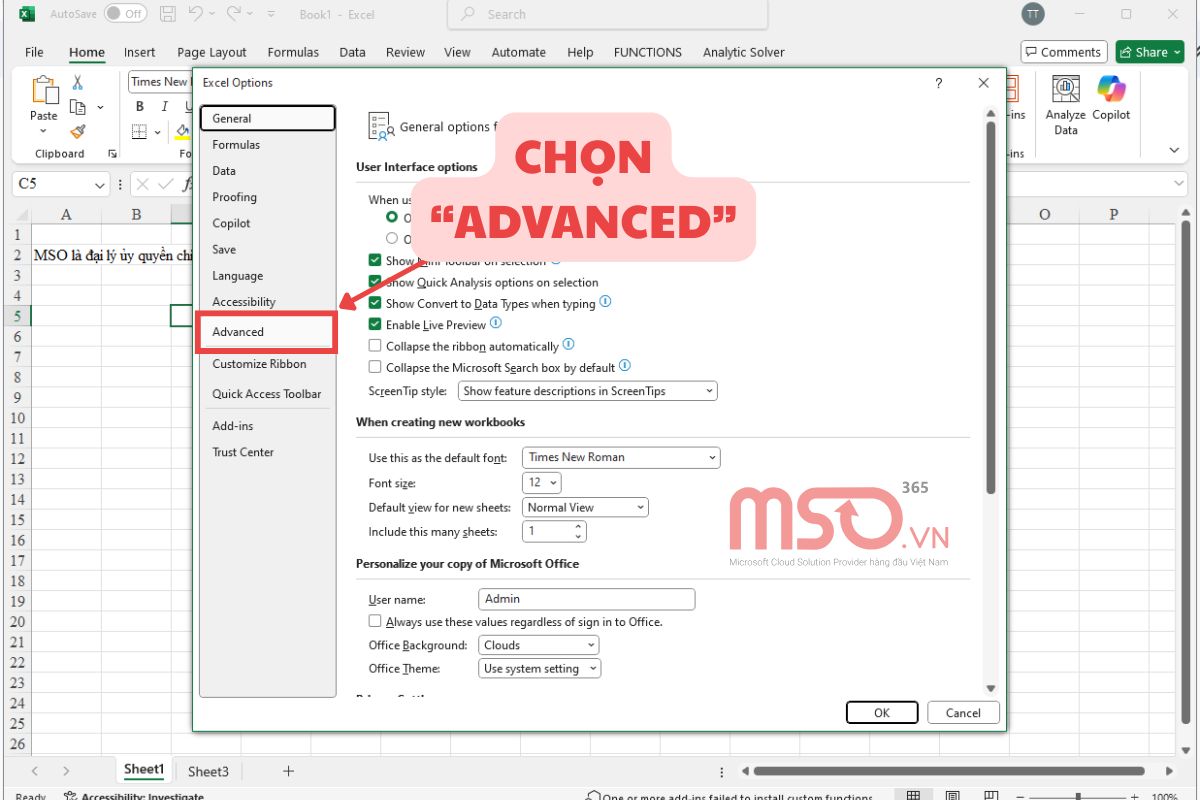Toggle the AutoSave switch
Viewport: 1200px width, 800px height.
tap(125, 14)
